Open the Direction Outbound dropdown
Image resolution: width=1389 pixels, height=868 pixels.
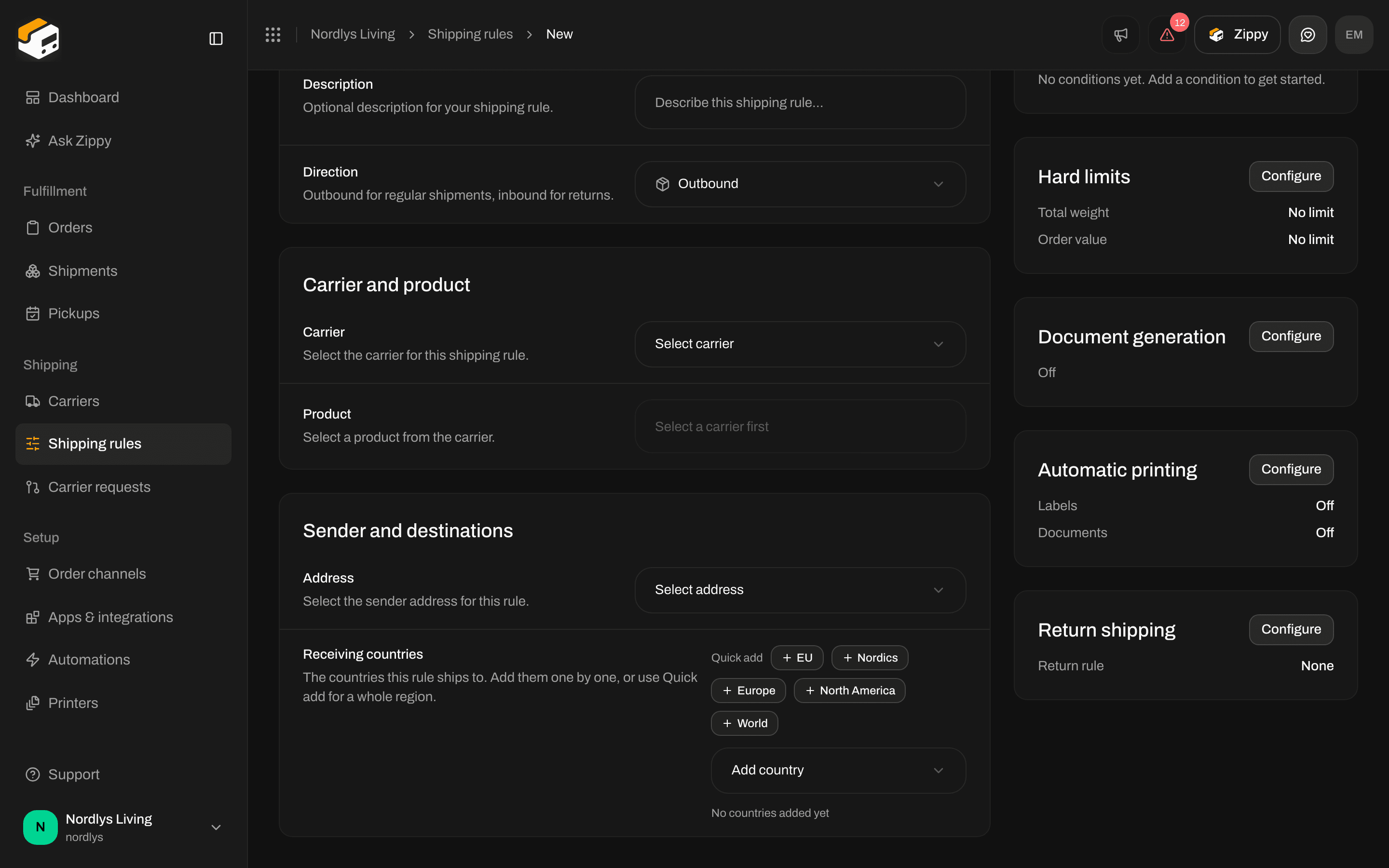[x=800, y=184]
